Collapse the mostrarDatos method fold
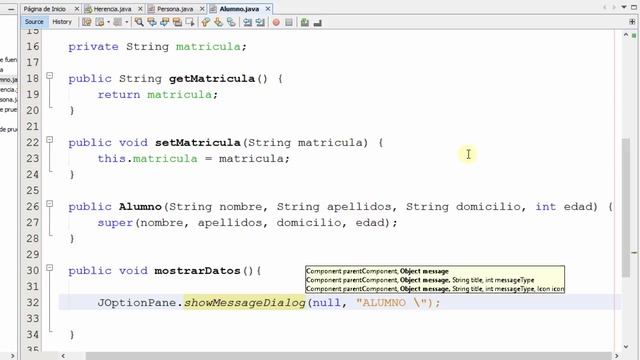 pos(49,268)
